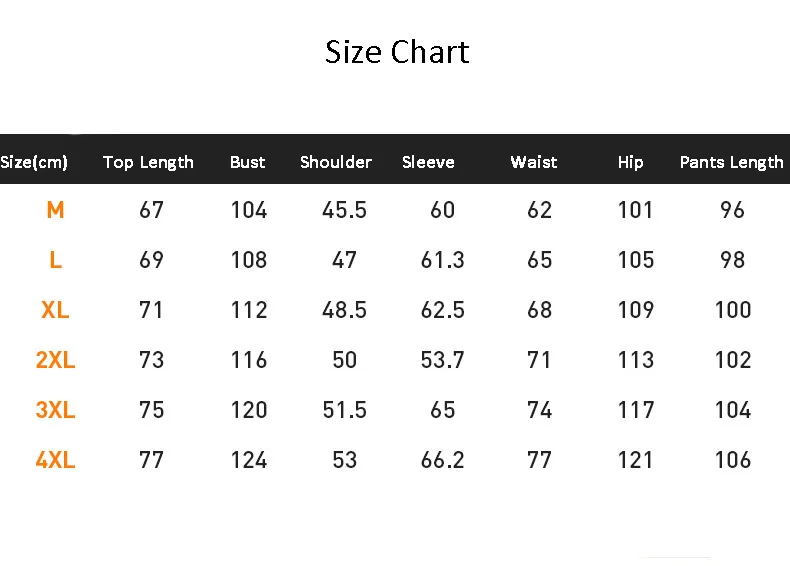This screenshot has width=790, height=566.
Task: Click the Size Chart title
Action: (x=397, y=52)
